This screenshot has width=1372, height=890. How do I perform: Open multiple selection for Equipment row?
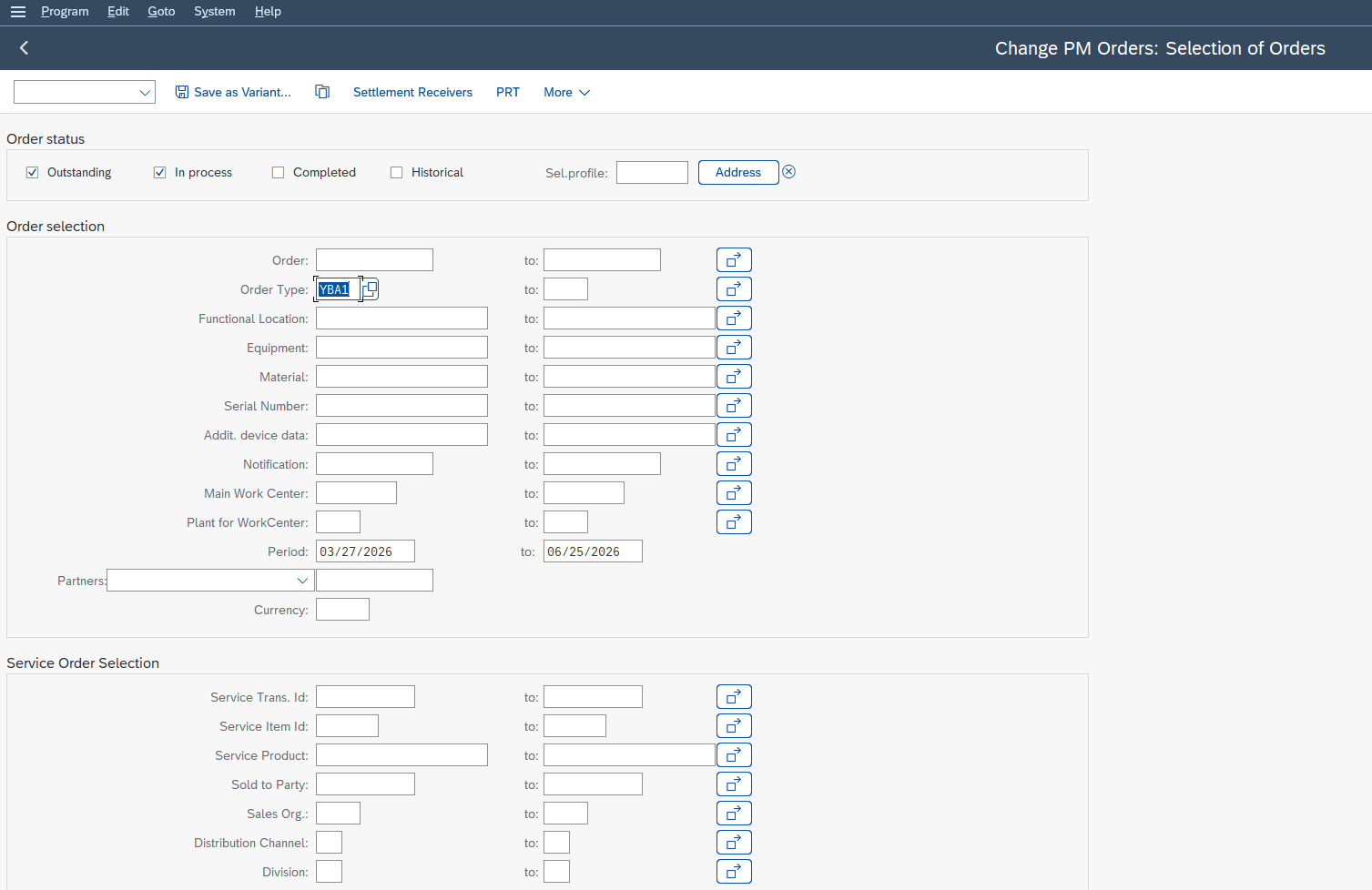pyautogui.click(x=734, y=348)
